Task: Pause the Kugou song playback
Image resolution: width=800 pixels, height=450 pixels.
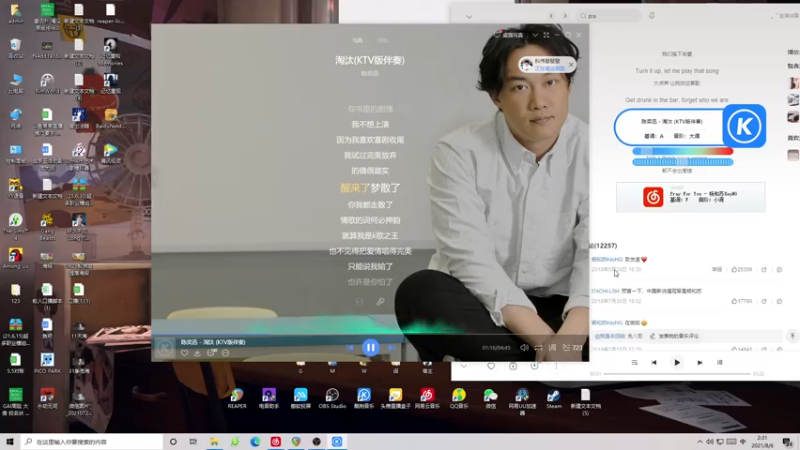Action: pos(370,347)
